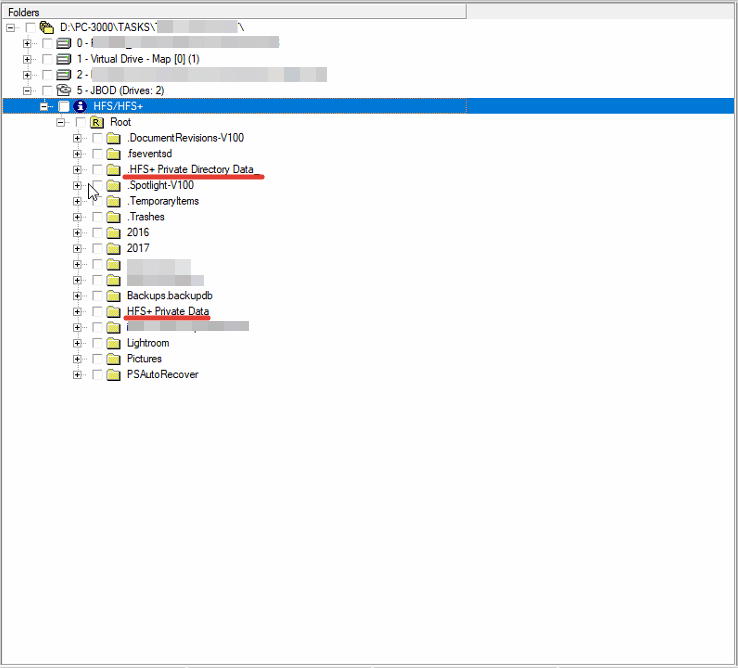Tick the Pictures folder checkbox
The height and width of the screenshot is (668, 738).
(97, 359)
